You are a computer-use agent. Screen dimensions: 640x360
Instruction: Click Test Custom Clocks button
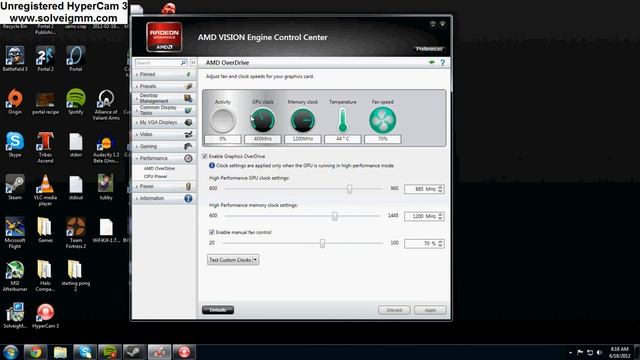pos(230,260)
